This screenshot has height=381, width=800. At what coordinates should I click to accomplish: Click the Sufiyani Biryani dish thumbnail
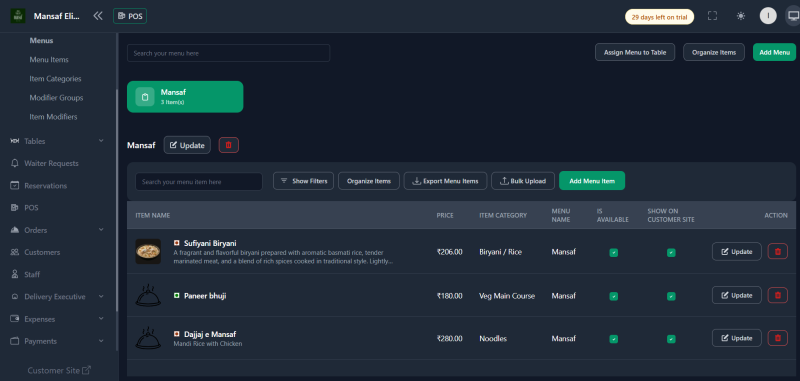pyautogui.click(x=148, y=251)
